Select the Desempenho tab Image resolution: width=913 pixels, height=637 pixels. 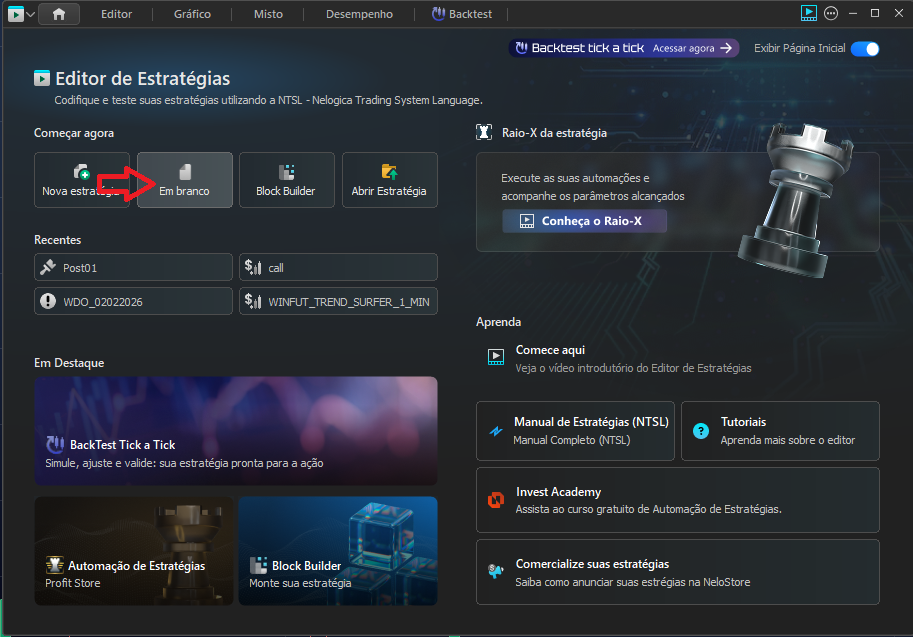(359, 14)
